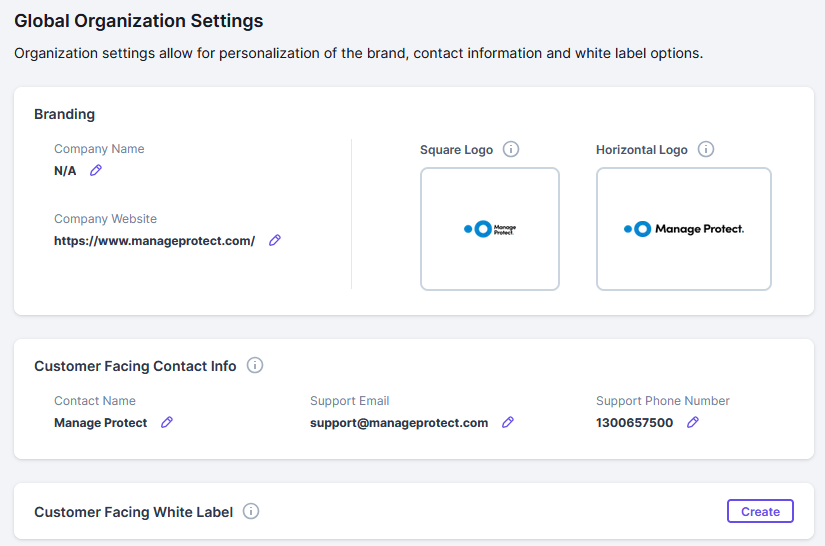The height and width of the screenshot is (546, 825).
Task: Click the Create white label button
Action: (x=760, y=511)
